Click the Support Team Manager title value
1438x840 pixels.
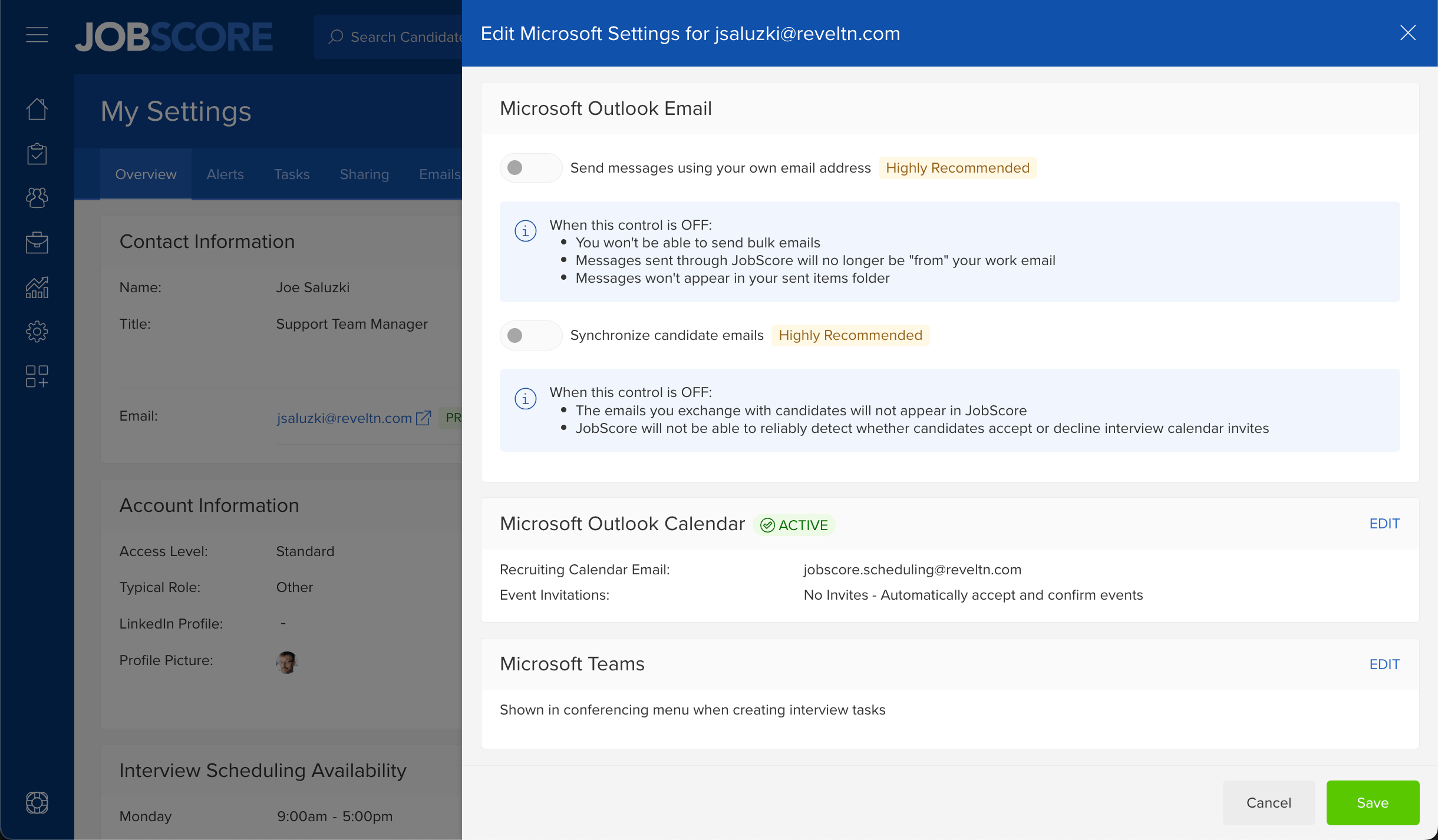(x=352, y=324)
